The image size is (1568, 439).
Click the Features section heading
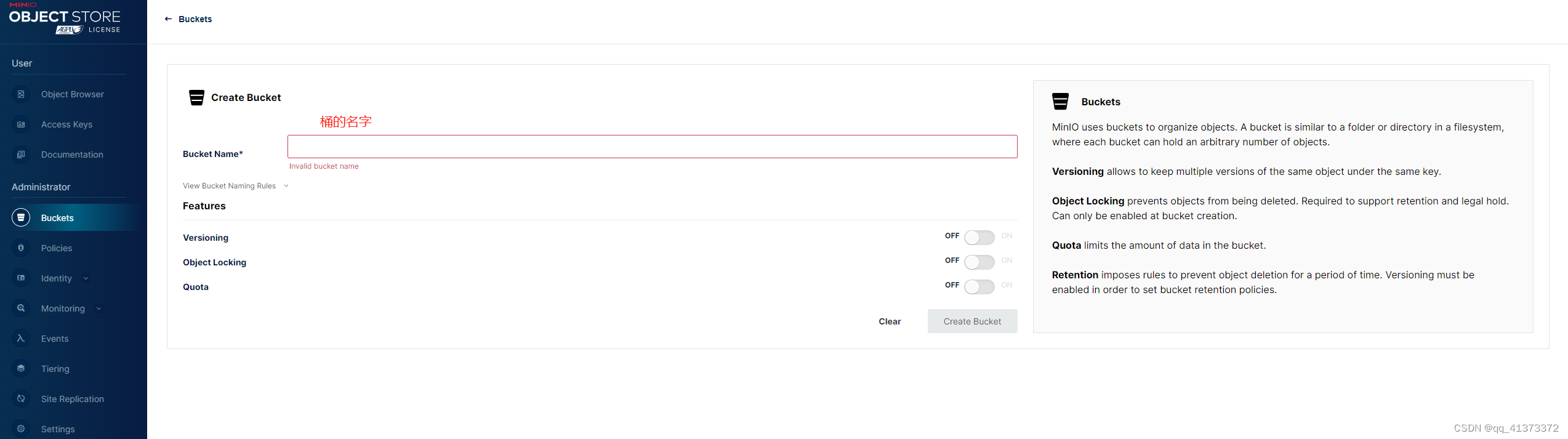204,206
